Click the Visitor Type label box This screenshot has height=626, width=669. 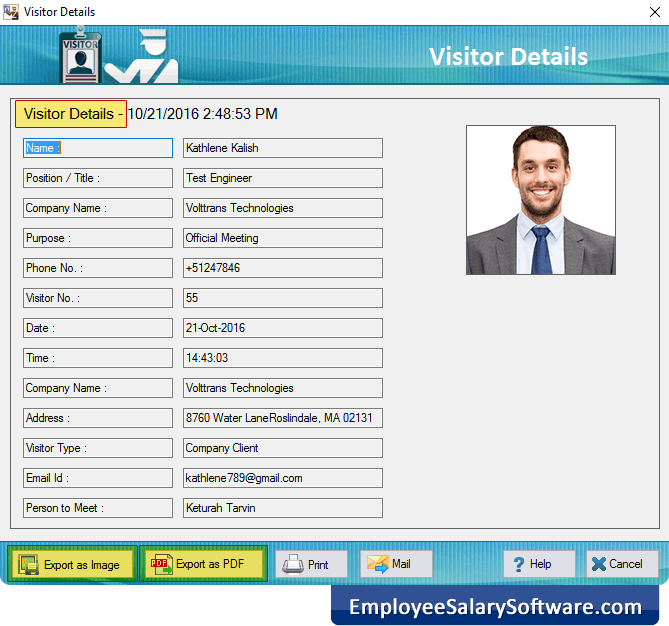pos(98,448)
